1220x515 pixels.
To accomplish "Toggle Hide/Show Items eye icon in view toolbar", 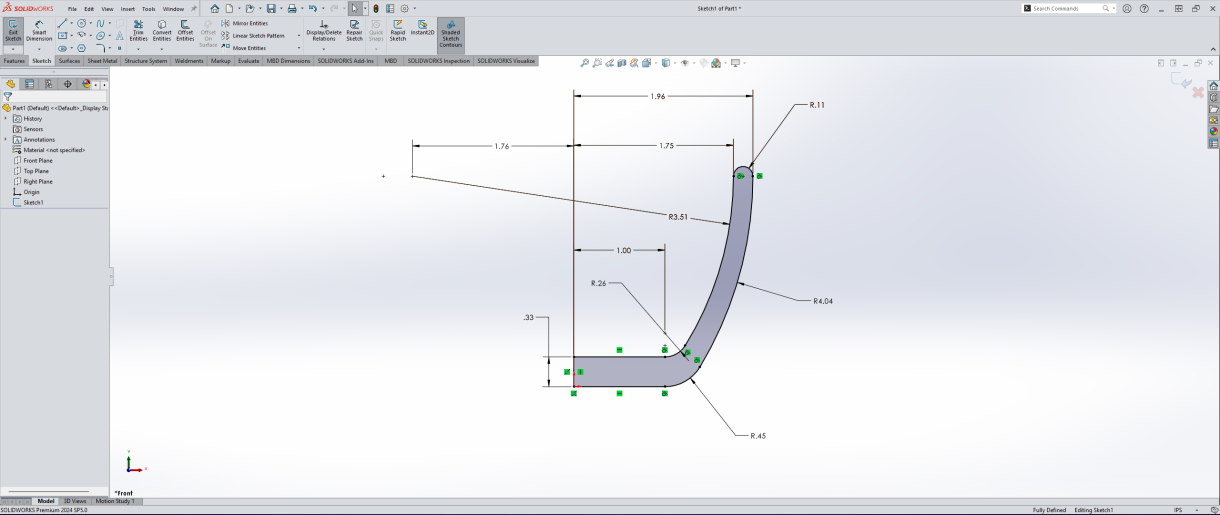I will [x=685, y=63].
